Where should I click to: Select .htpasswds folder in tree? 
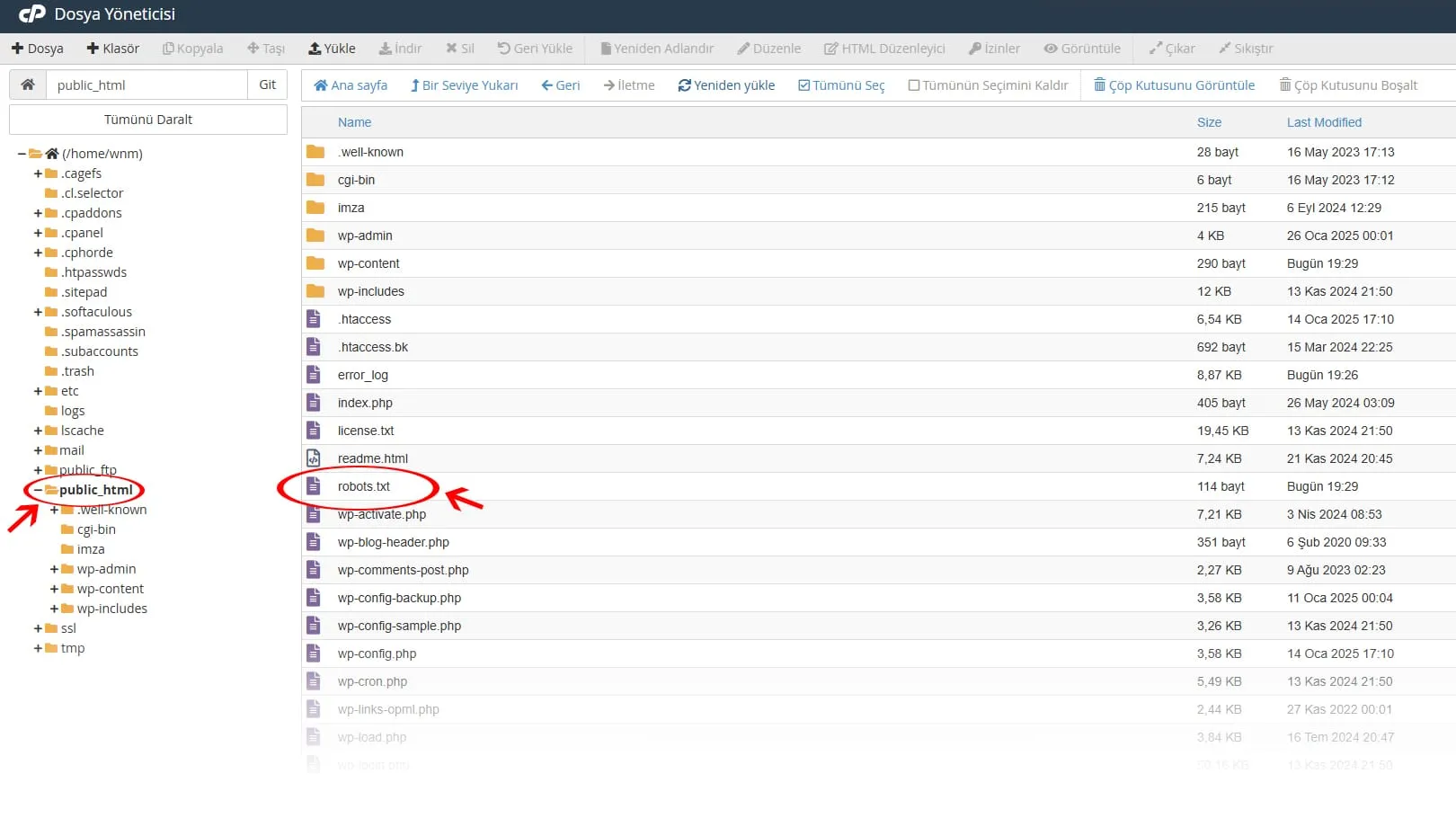click(93, 272)
